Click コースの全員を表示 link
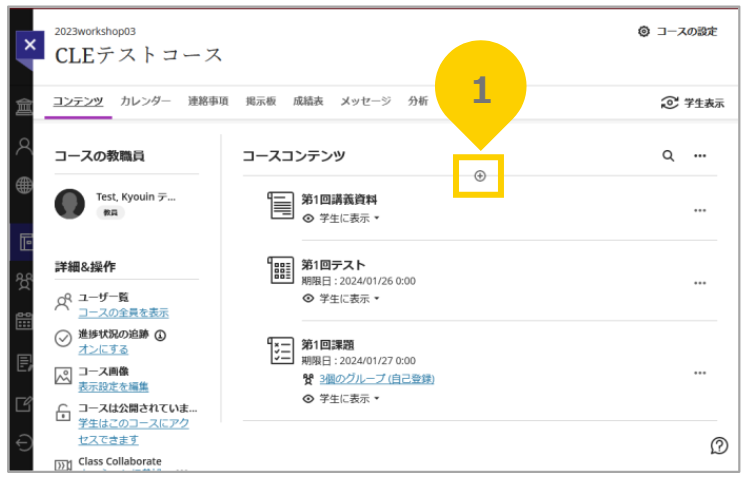Viewport: 745px width, 478px height. click(123, 312)
